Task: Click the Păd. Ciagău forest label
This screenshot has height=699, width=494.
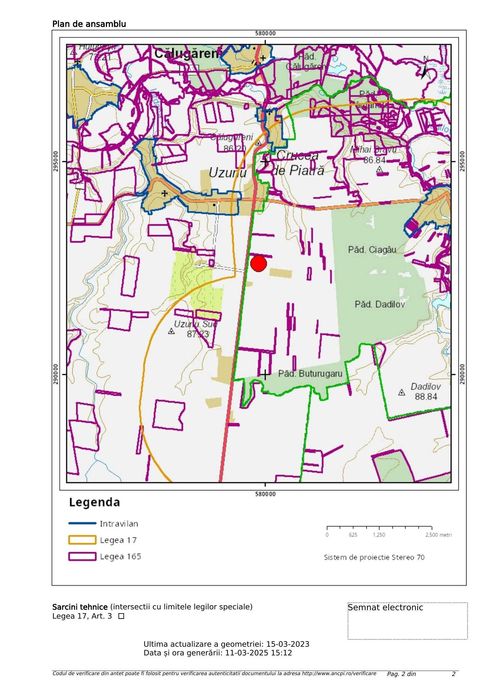Action: tap(372, 250)
